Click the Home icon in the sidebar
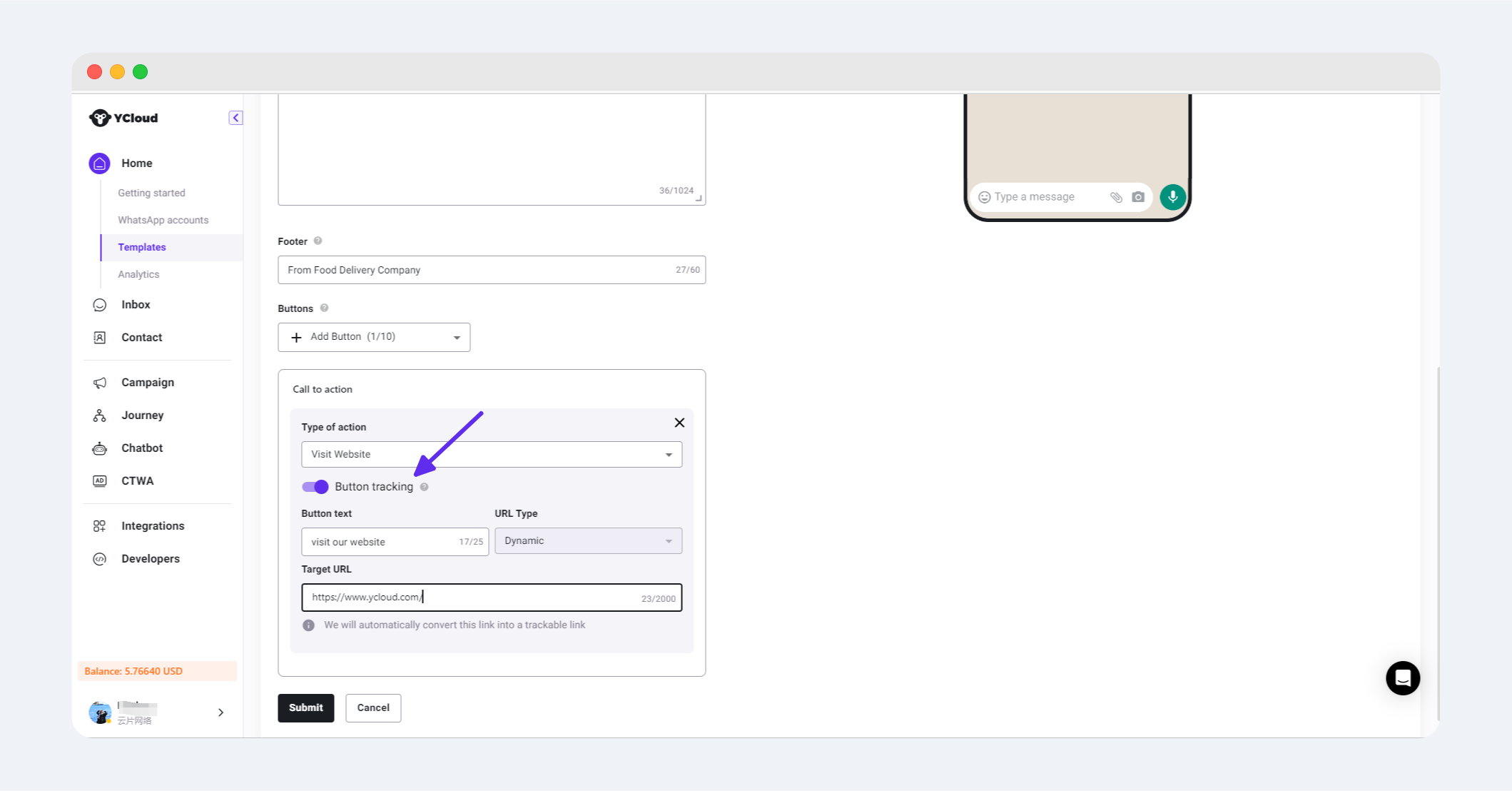This screenshot has width=1512, height=791. coord(100,163)
